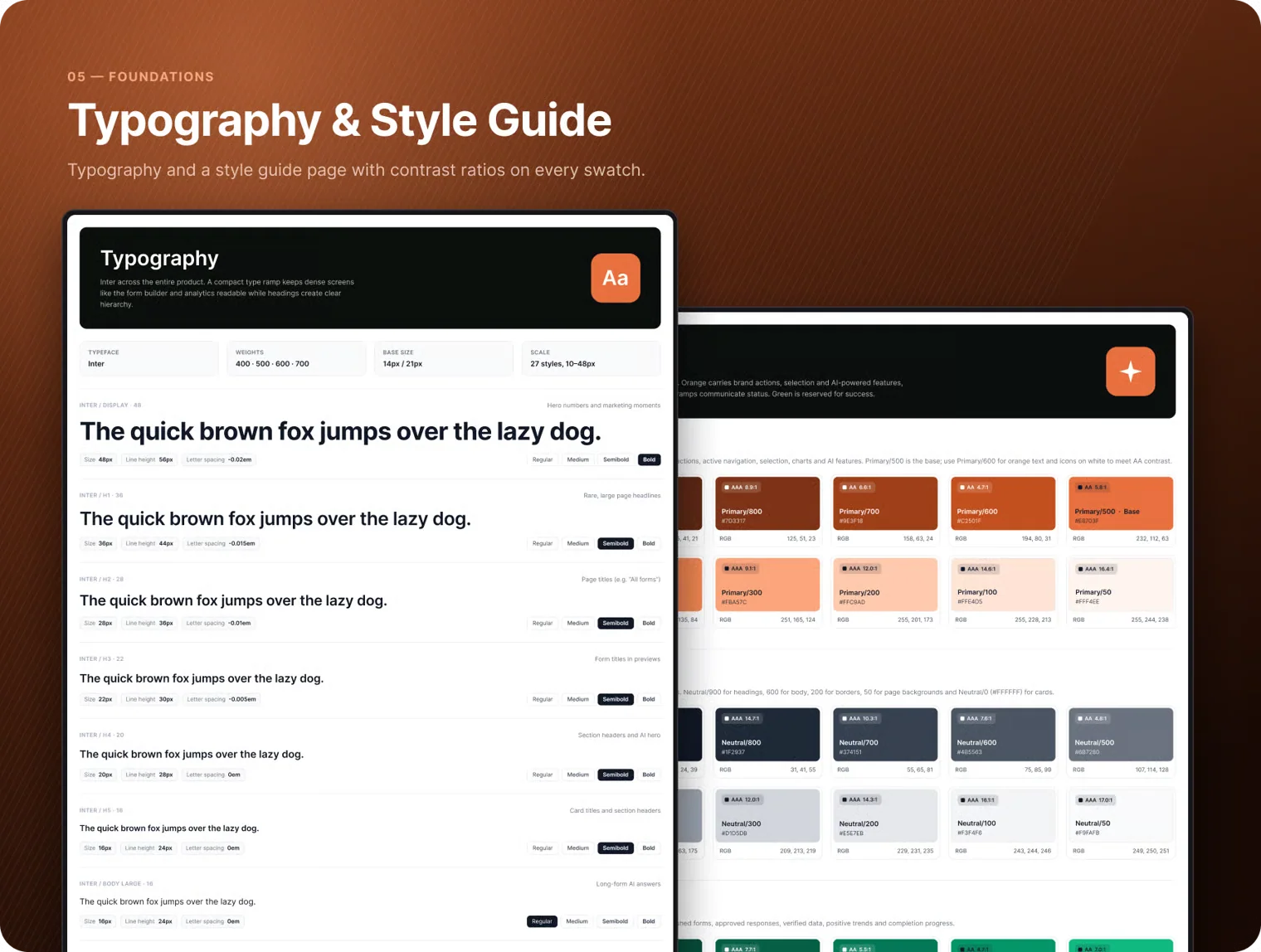Select Semibold weight in the H1 36 row
The width and height of the screenshot is (1261, 952).
click(x=616, y=543)
